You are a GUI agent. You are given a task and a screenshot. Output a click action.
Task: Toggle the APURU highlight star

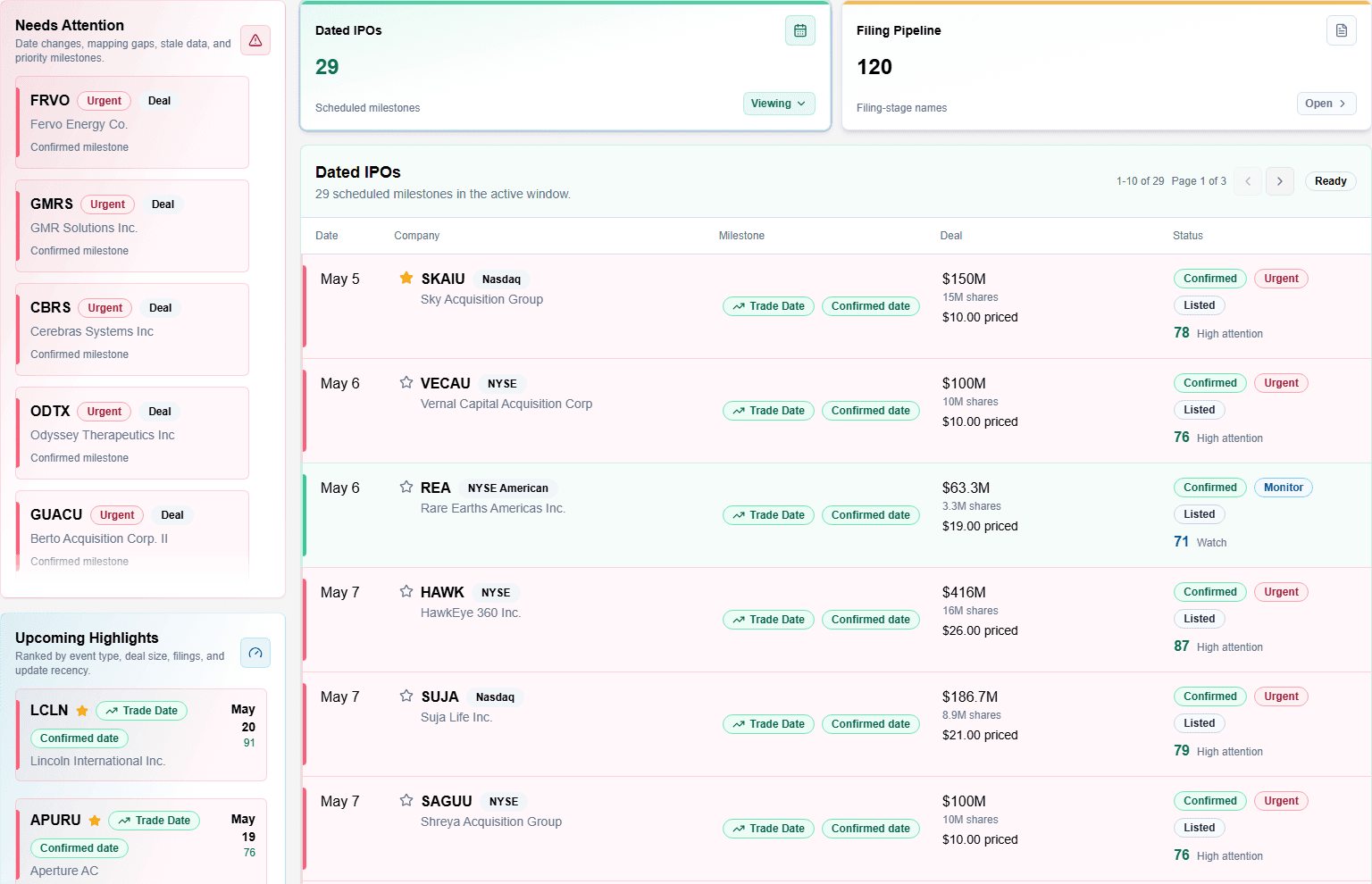95,821
